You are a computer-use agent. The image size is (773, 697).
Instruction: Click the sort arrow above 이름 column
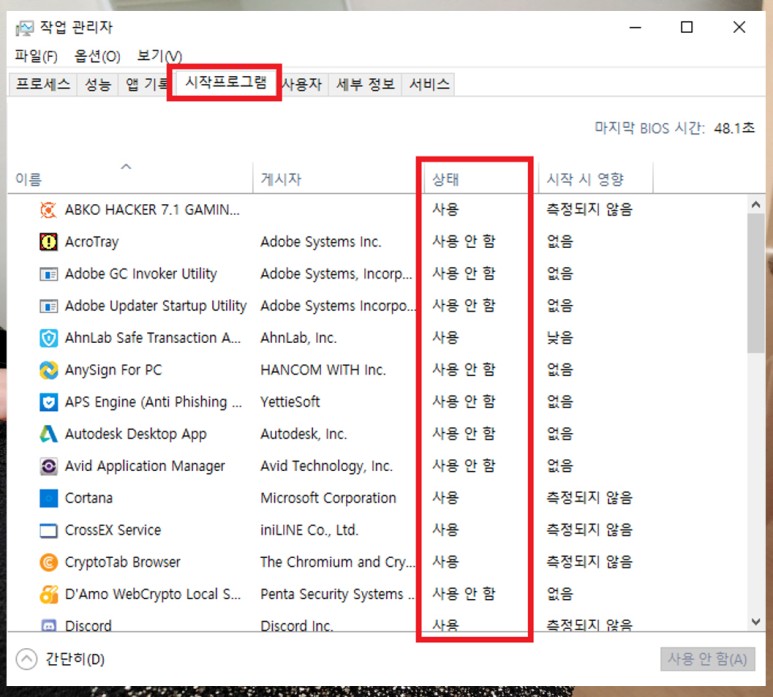point(126,167)
